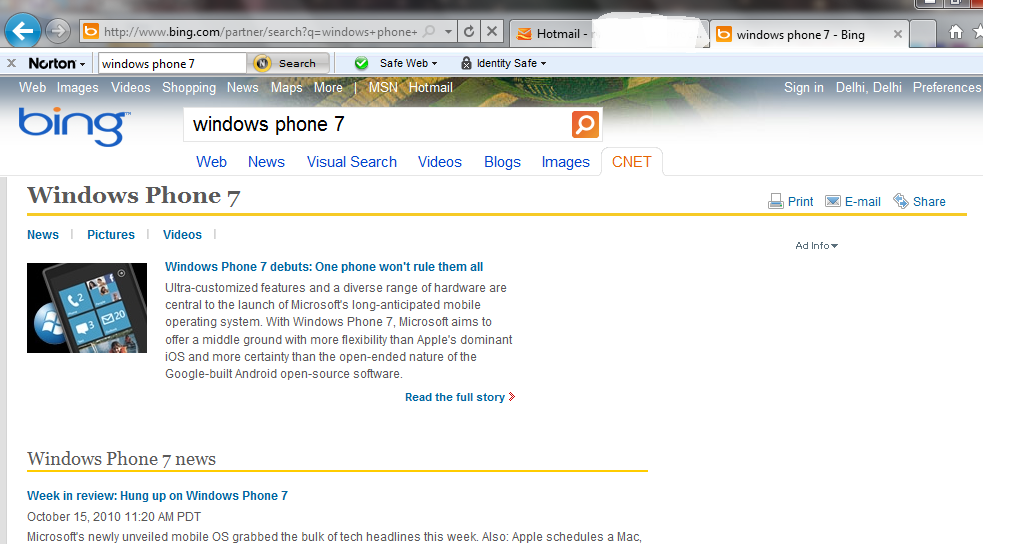Click the E-mail text link
The width and height of the screenshot is (1016, 555).
pos(862,201)
